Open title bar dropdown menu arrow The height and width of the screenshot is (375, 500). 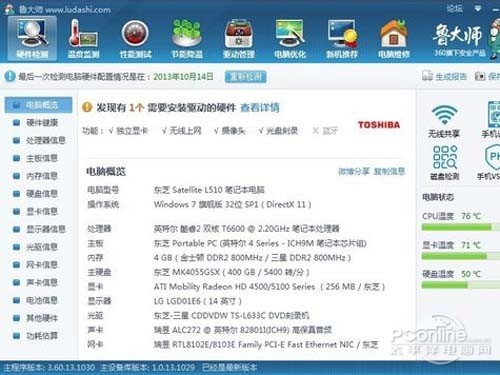478,8
